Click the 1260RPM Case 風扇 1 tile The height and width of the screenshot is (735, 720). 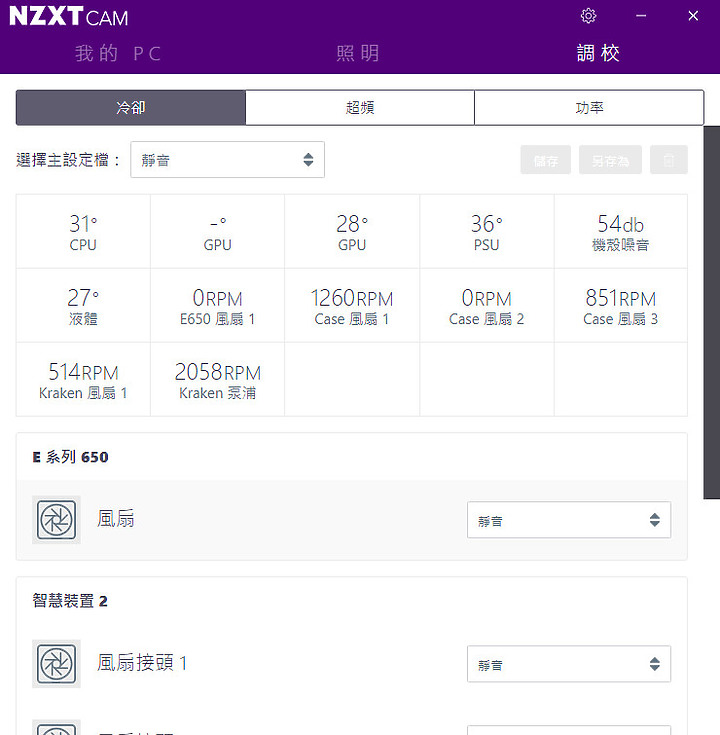pyautogui.click(x=352, y=306)
